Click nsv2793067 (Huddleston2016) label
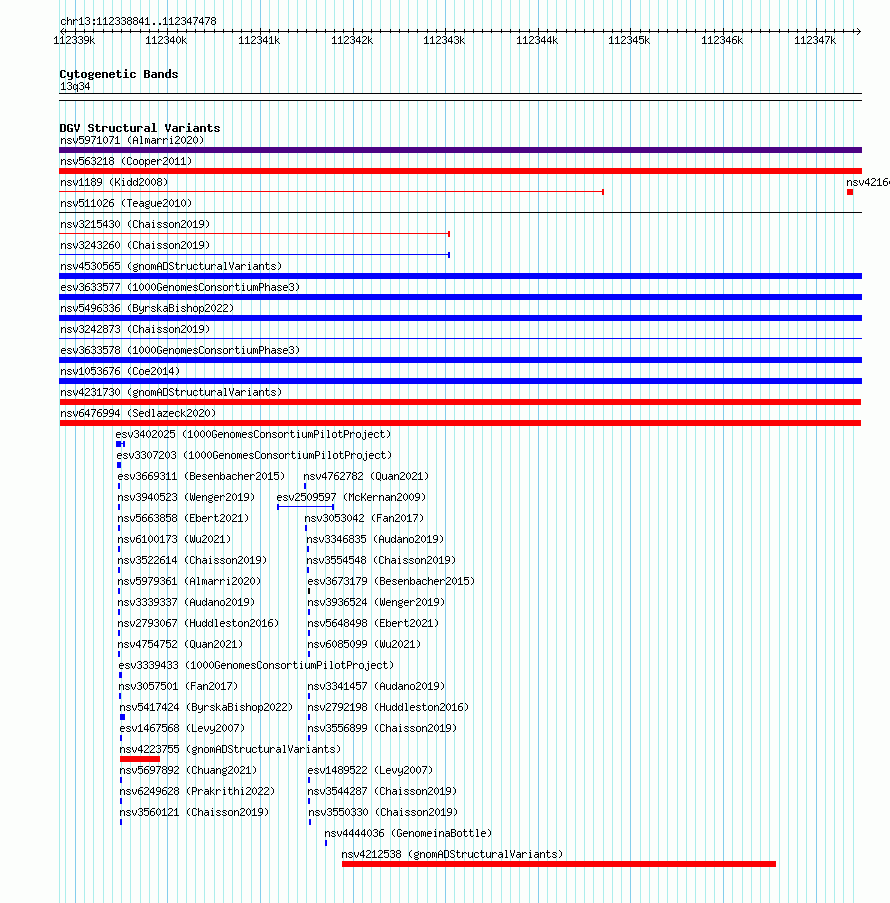The width and height of the screenshot is (890, 903). (199, 624)
